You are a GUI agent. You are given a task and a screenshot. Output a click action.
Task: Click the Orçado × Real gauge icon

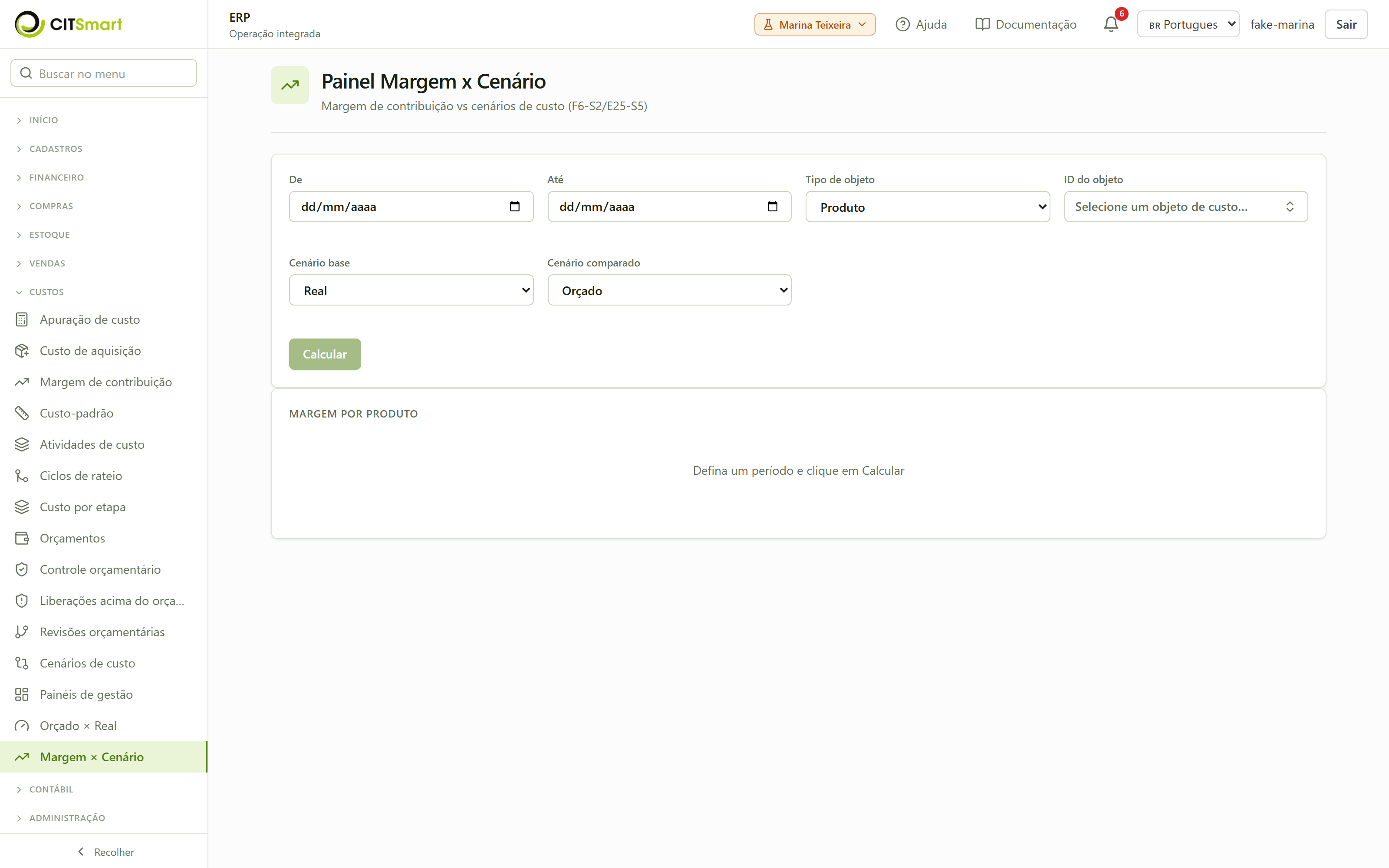22,726
